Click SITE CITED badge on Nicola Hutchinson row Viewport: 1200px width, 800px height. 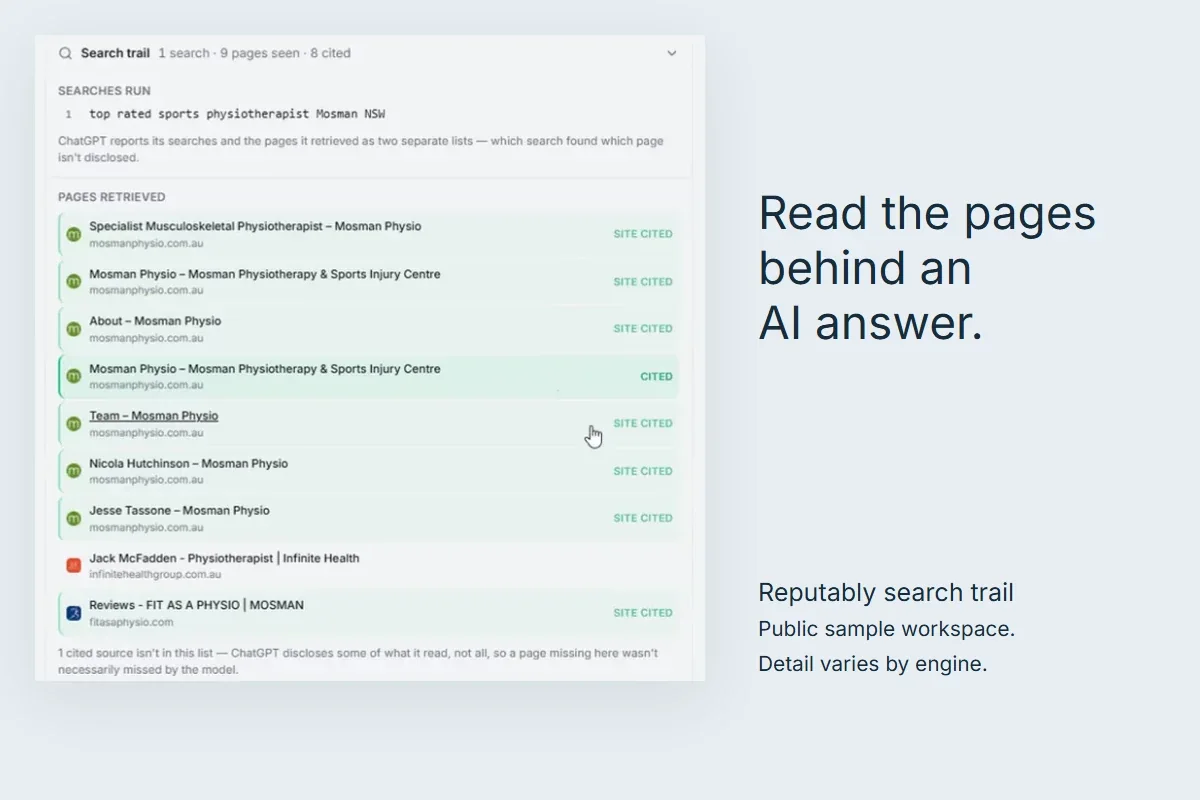(x=643, y=471)
